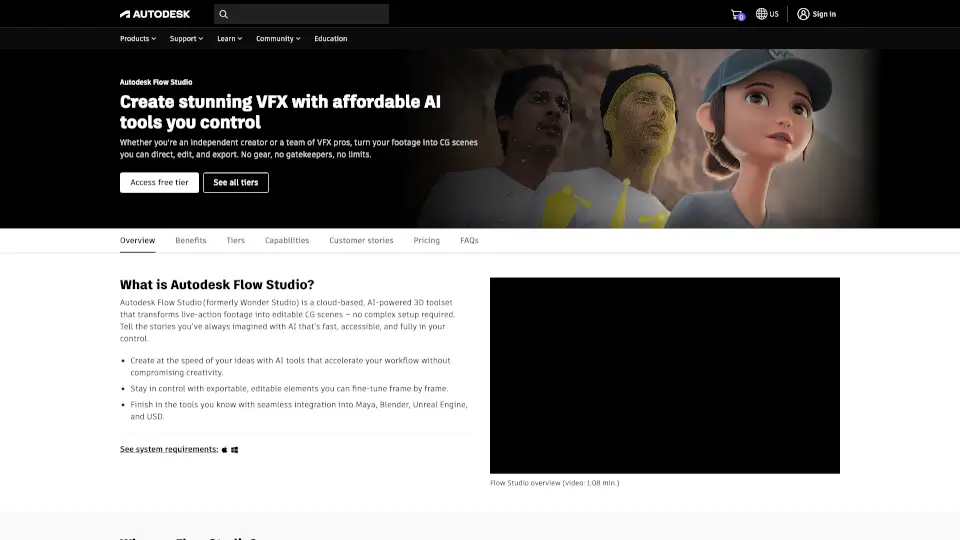
Task: Open the FAQs tab
Action: 469,240
